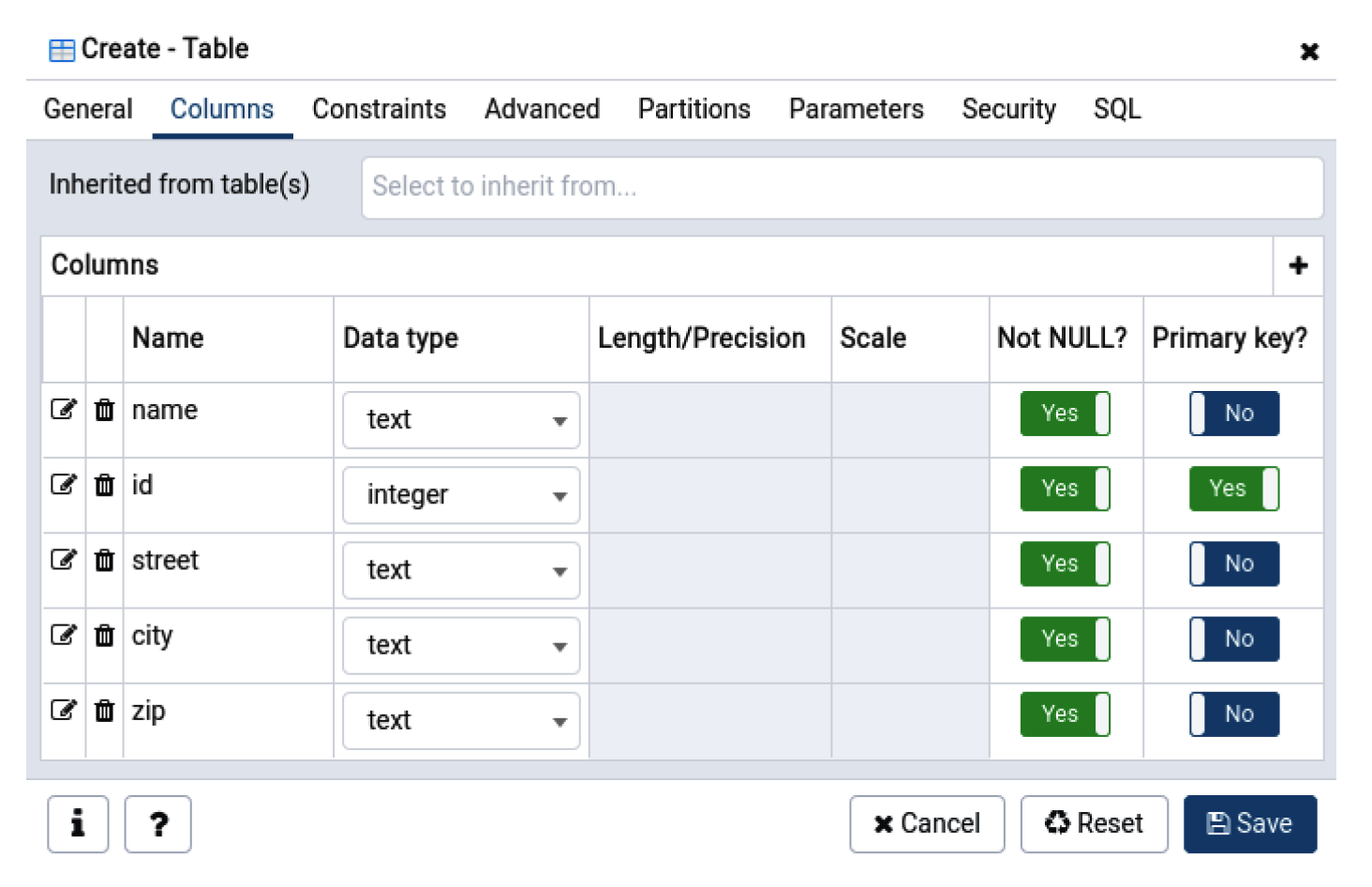Delete the zip column row
The width and height of the screenshot is (1372, 887).
tap(104, 710)
